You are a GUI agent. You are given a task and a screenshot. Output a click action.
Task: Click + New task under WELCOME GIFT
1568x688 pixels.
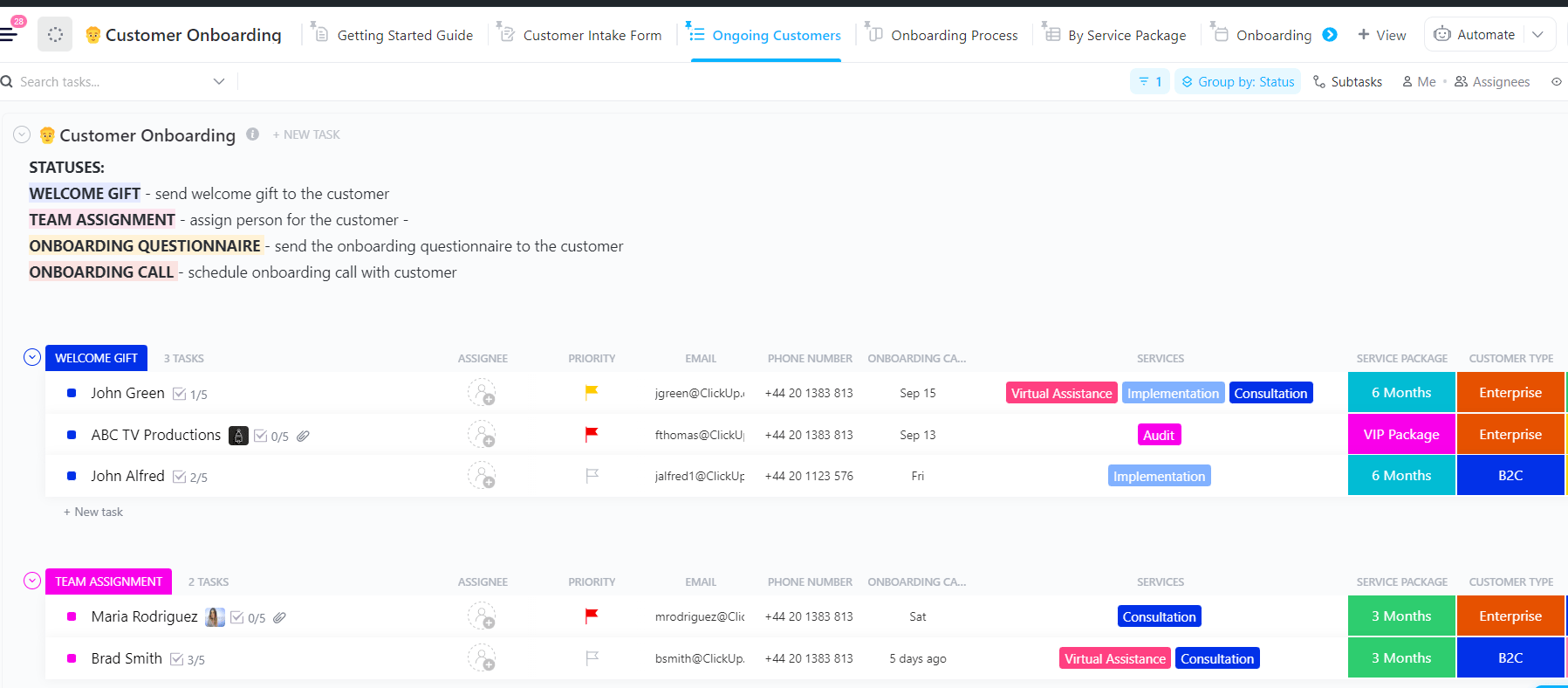pyautogui.click(x=93, y=512)
